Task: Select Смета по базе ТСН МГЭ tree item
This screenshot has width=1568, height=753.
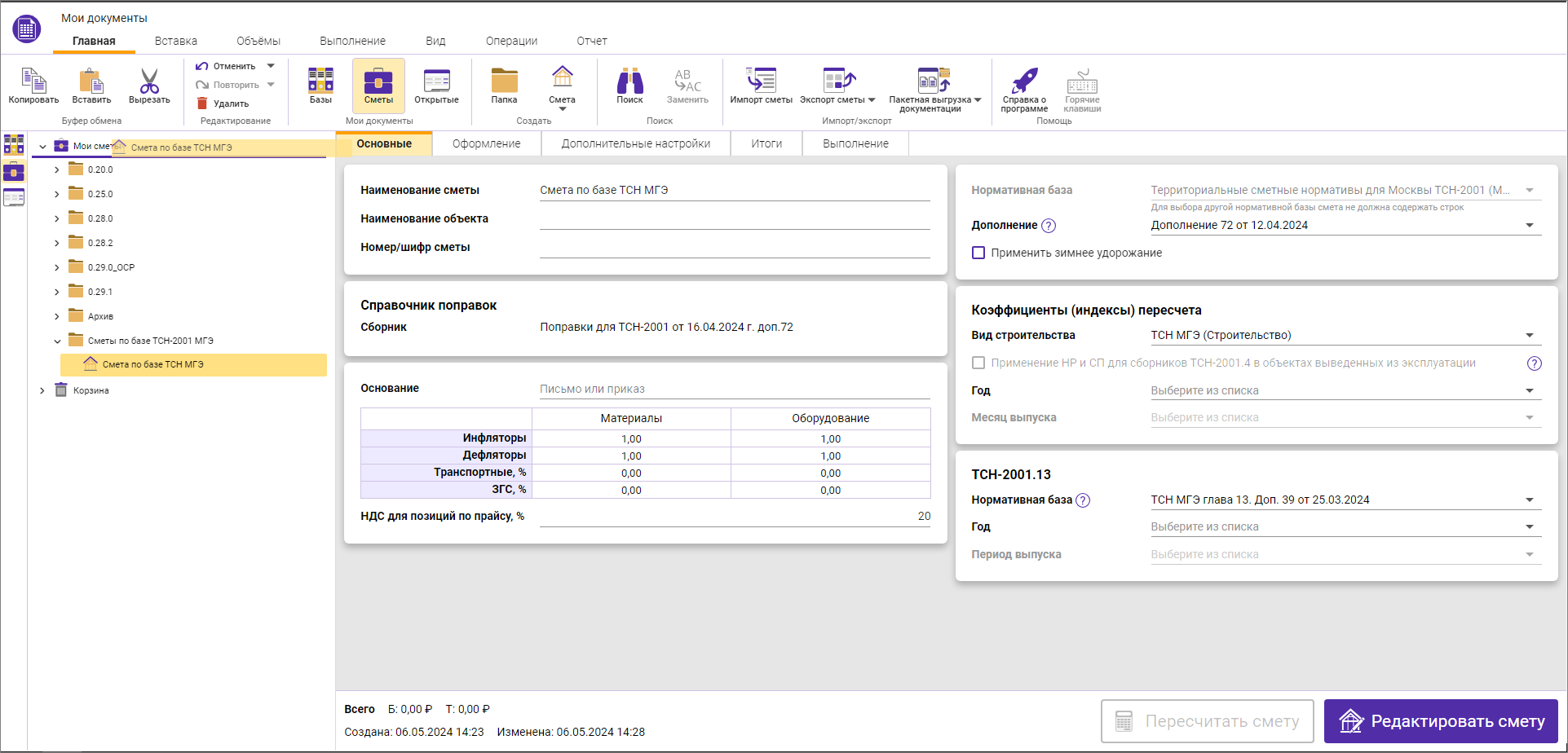Action: (194, 364)
